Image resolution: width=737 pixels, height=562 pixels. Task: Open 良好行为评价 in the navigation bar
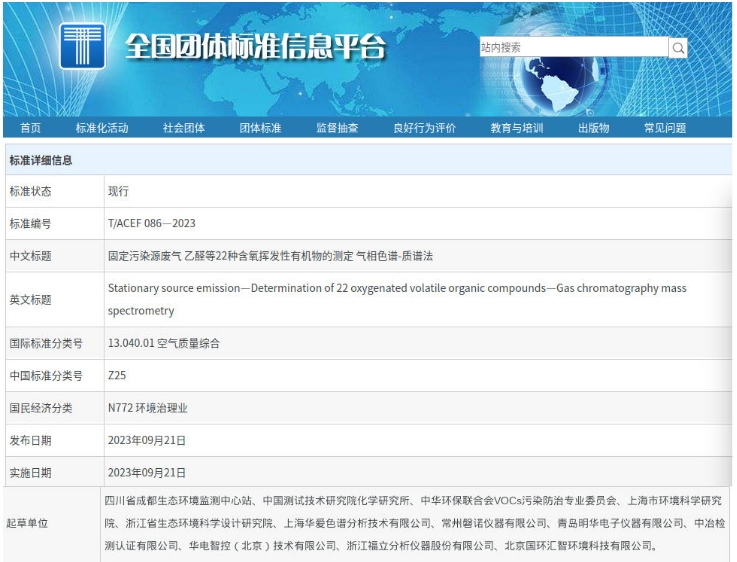424,128
